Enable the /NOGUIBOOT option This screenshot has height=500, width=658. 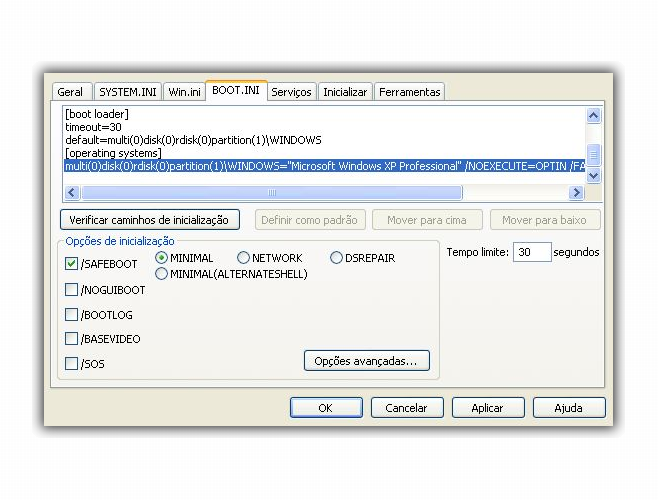tap(72, 290)
